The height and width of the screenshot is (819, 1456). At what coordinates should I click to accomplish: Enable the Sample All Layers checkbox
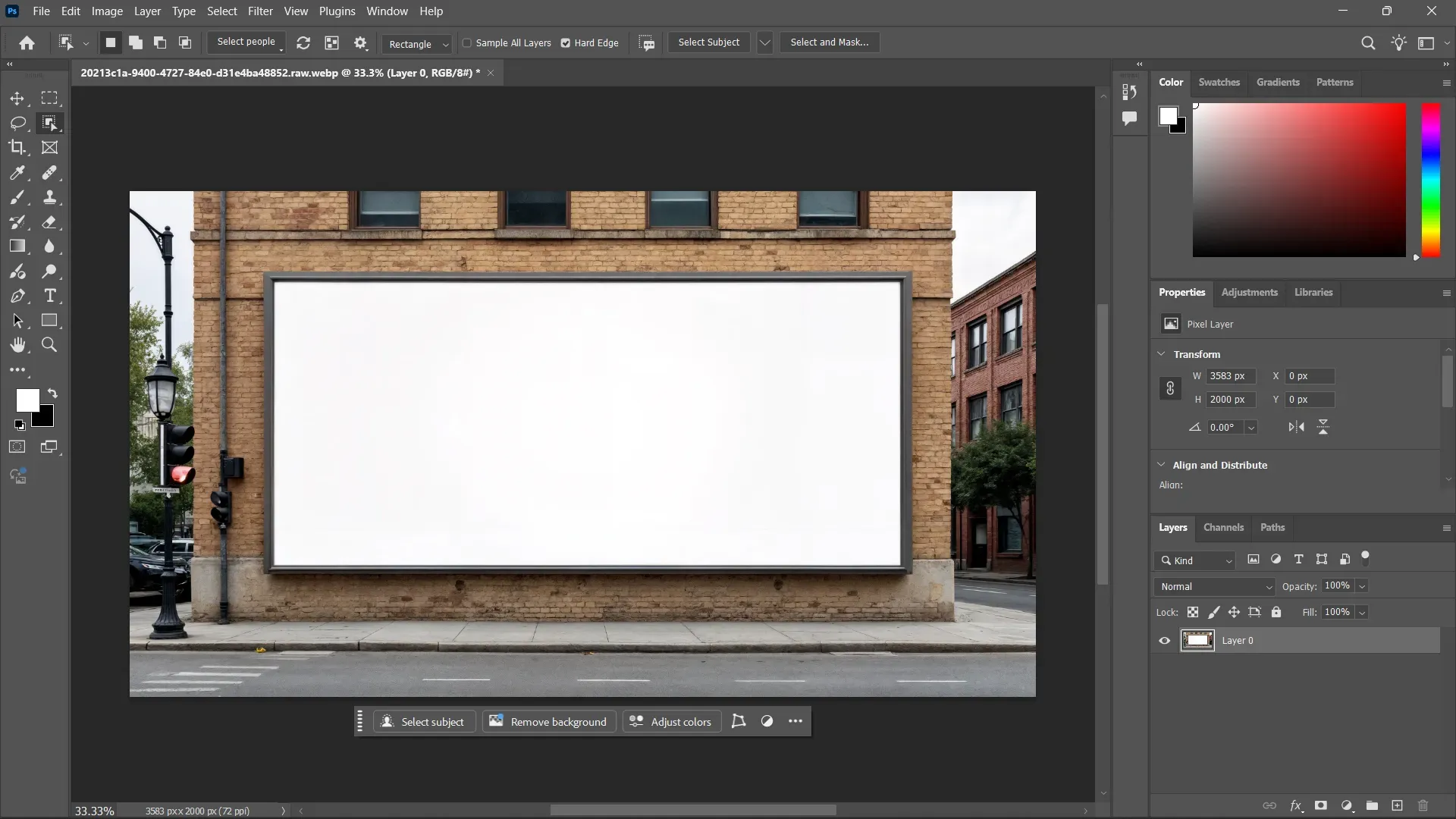point(467,43)
